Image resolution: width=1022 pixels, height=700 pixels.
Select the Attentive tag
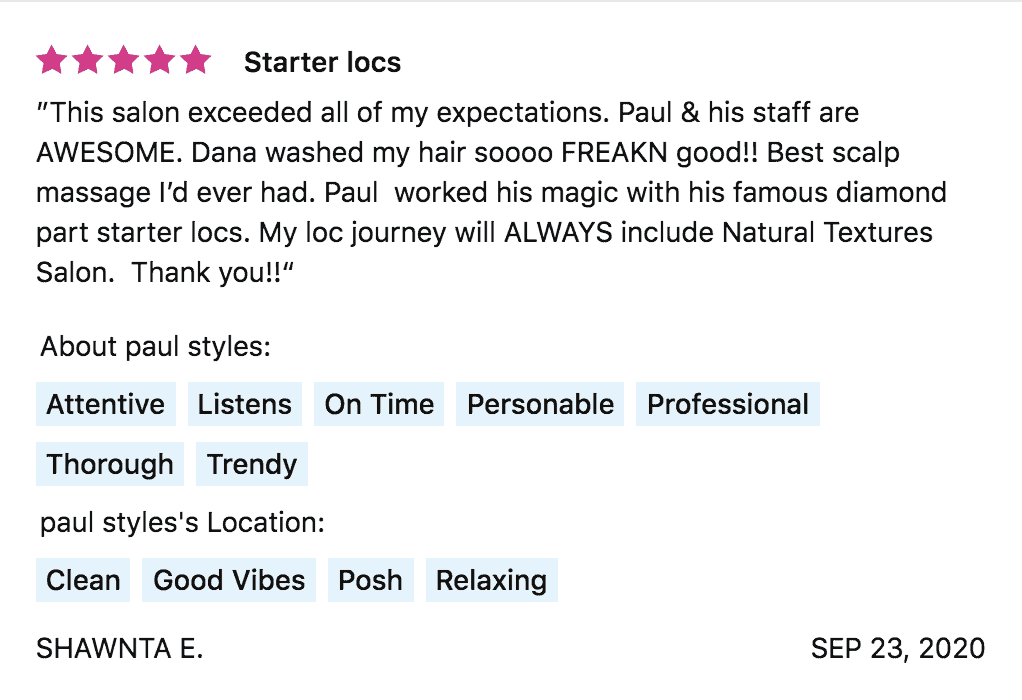pos(106,404)
